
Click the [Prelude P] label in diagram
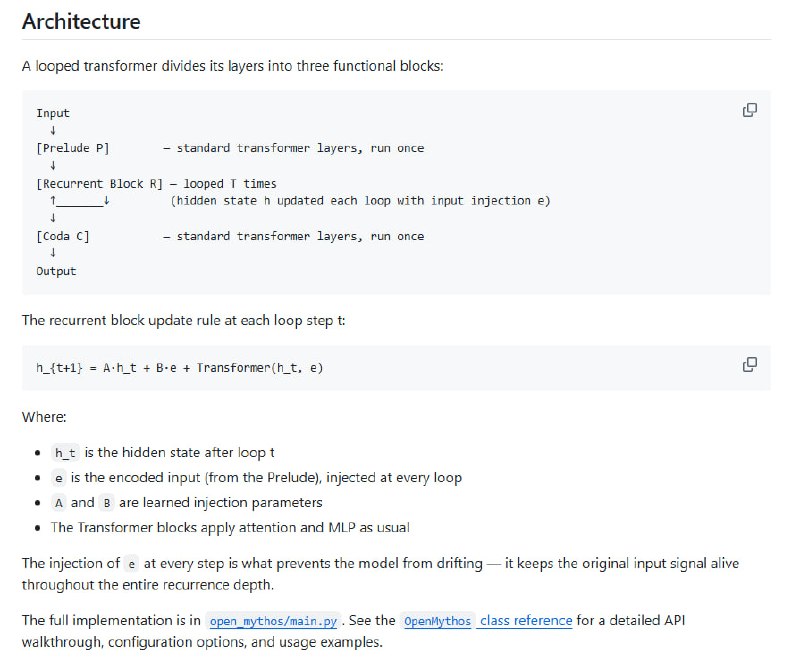coord(72,148)
